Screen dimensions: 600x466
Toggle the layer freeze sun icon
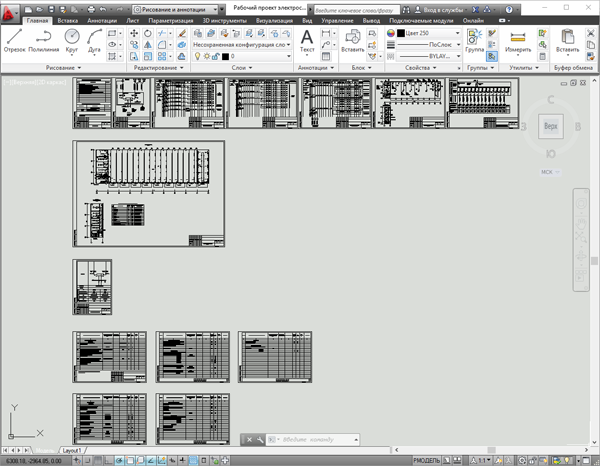click(x=206, y=57)
